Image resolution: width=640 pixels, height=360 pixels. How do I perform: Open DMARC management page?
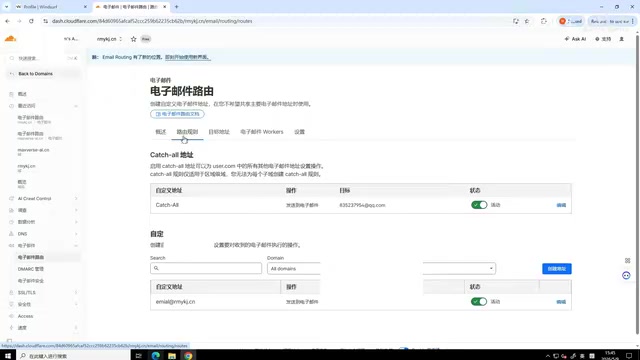tap(31, 269)
